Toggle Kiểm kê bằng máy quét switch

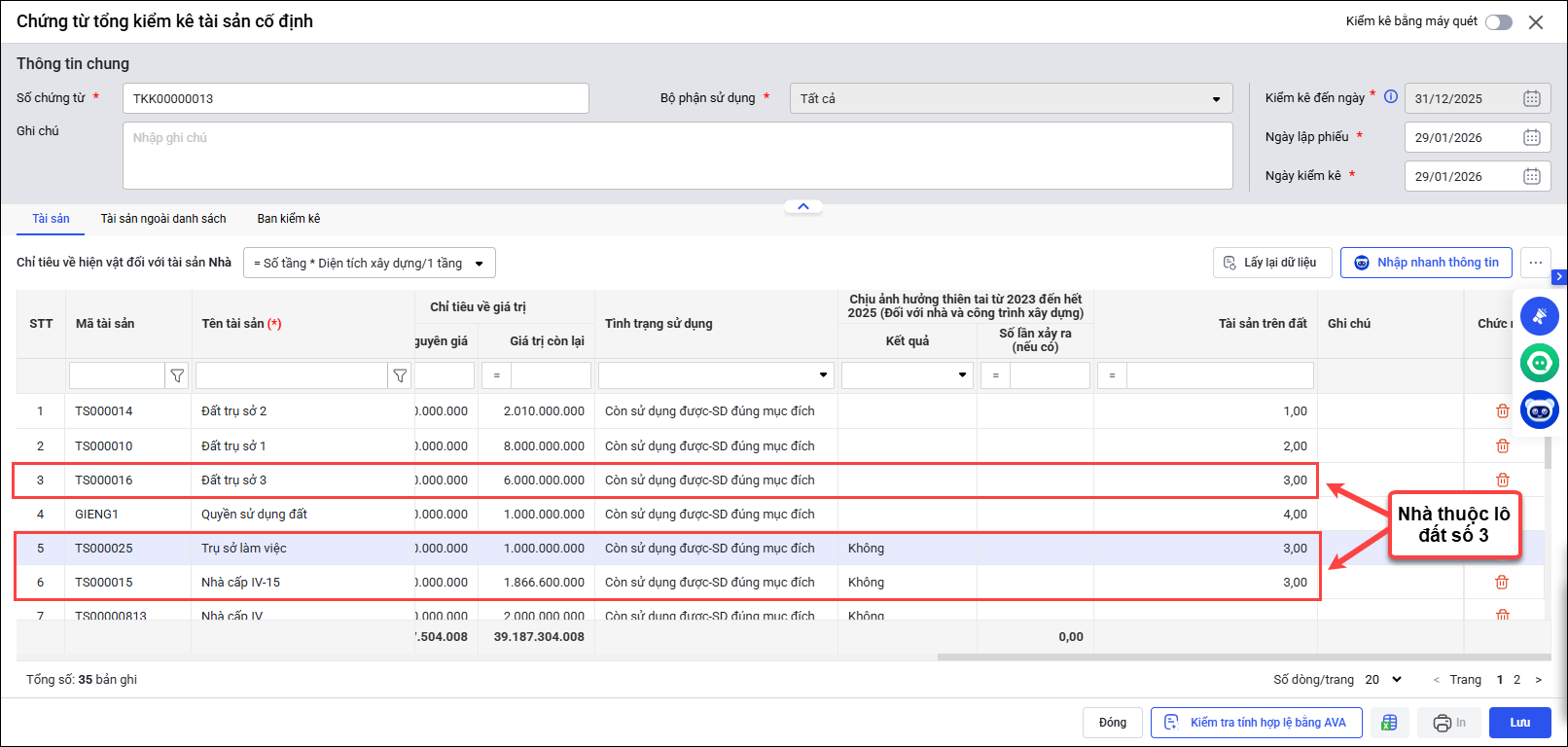1498,22
